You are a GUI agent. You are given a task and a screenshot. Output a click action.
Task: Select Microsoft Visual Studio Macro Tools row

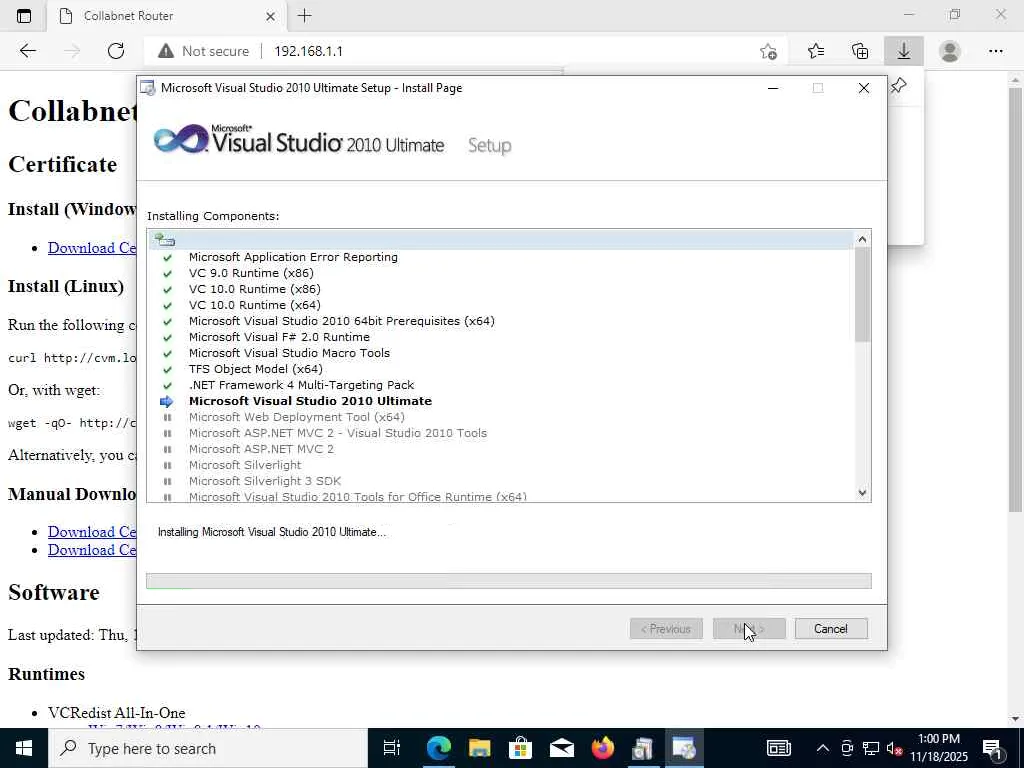click(289, 353)
